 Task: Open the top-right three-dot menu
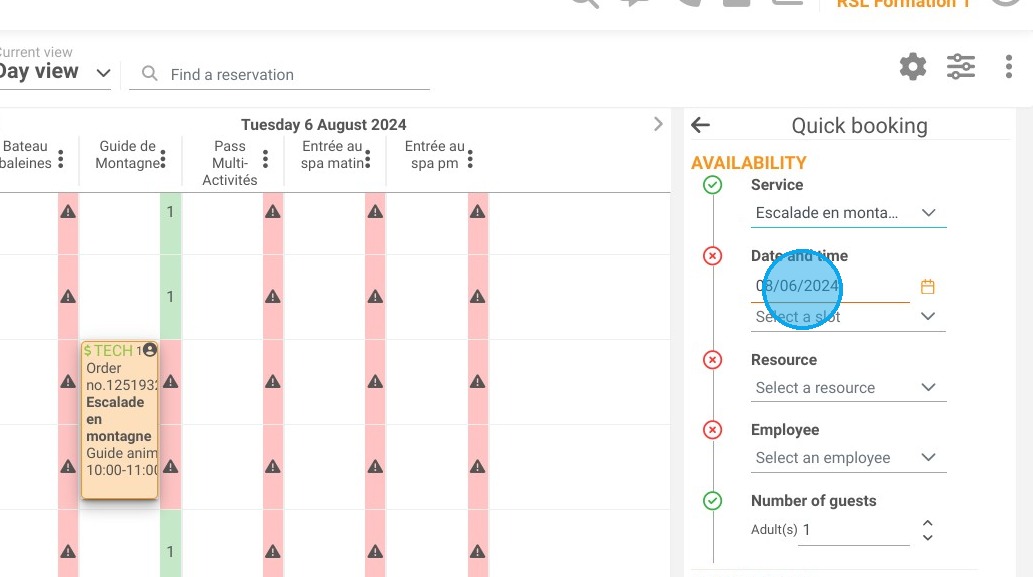click(x=1009, y=67)
